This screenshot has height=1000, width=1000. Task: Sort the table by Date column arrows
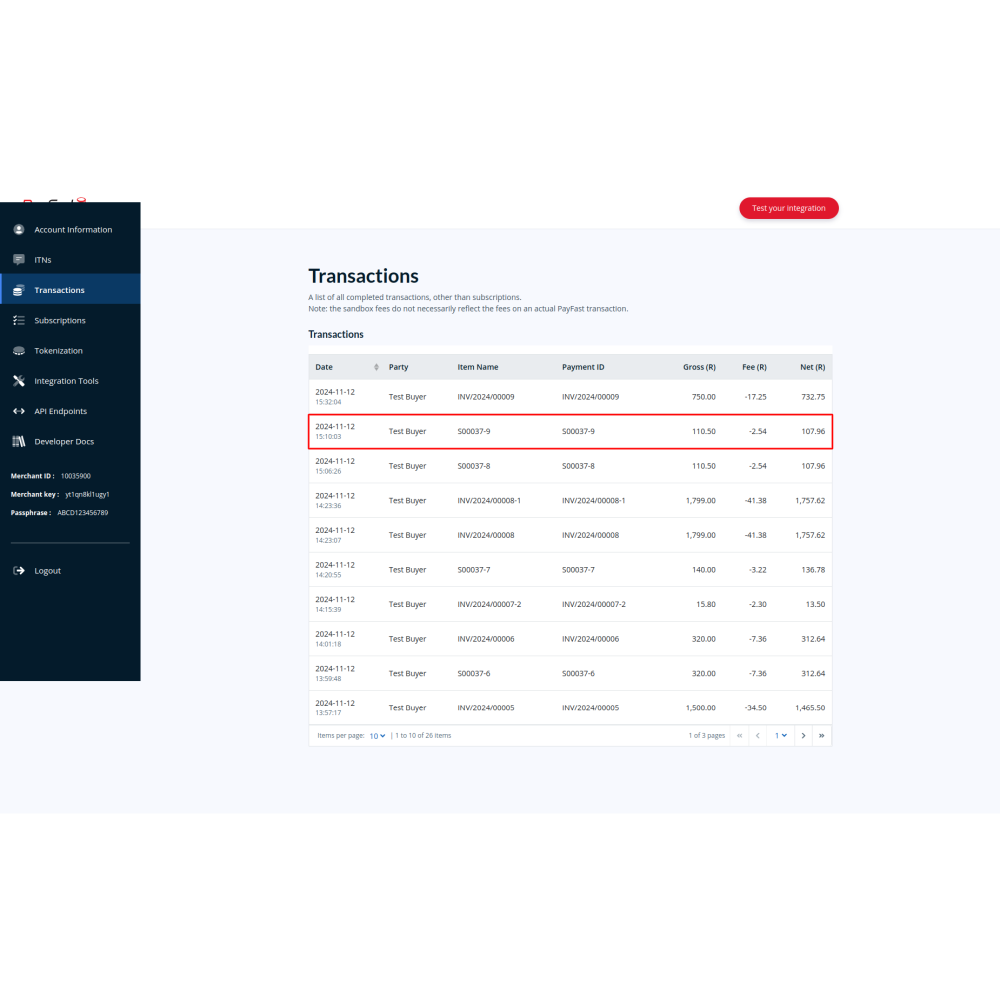[x=376, y=367]
